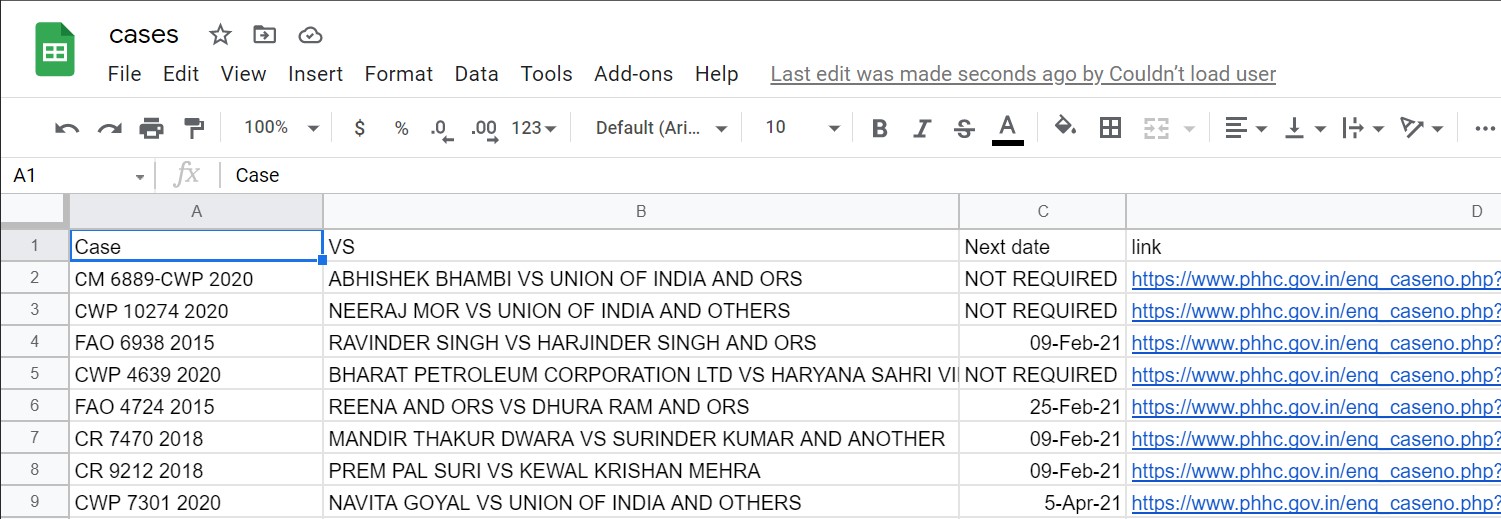Expand the Default (Arial) font dropdown
This screenshot has height=519, width=1501.
(x=661, y=128)
